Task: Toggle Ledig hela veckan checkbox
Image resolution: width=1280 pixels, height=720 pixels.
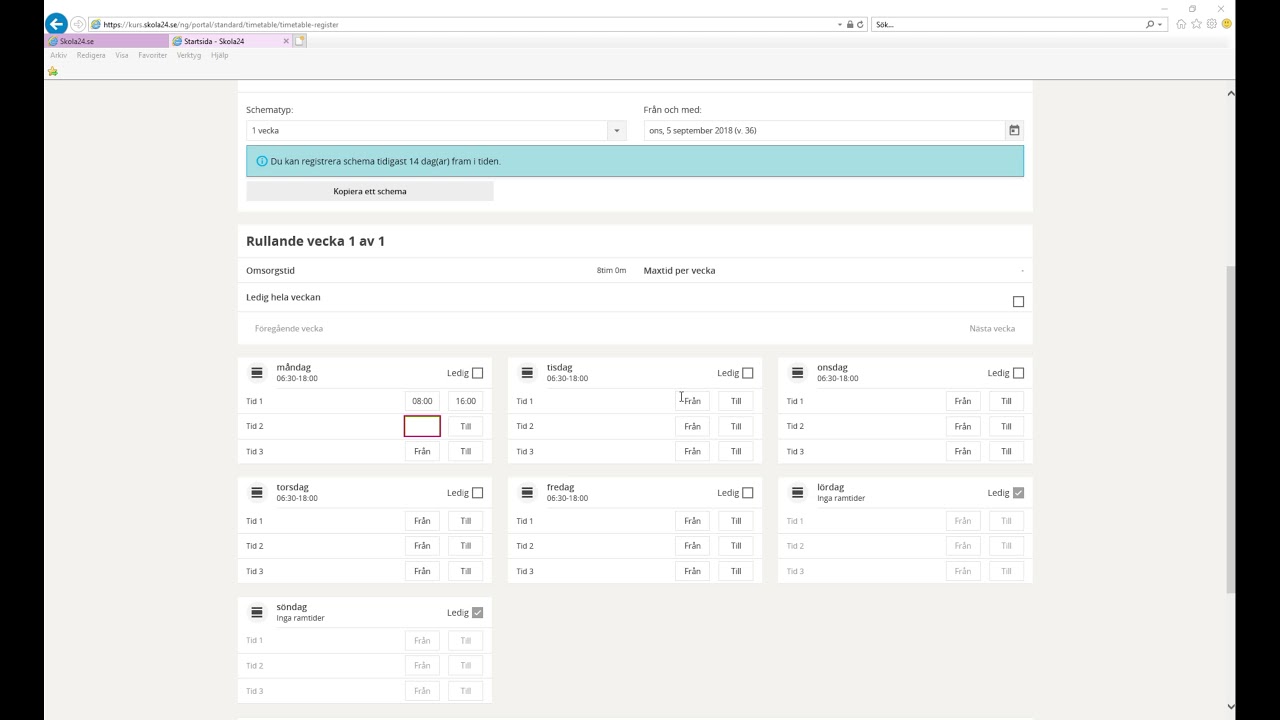Action: coord(1018,301)
